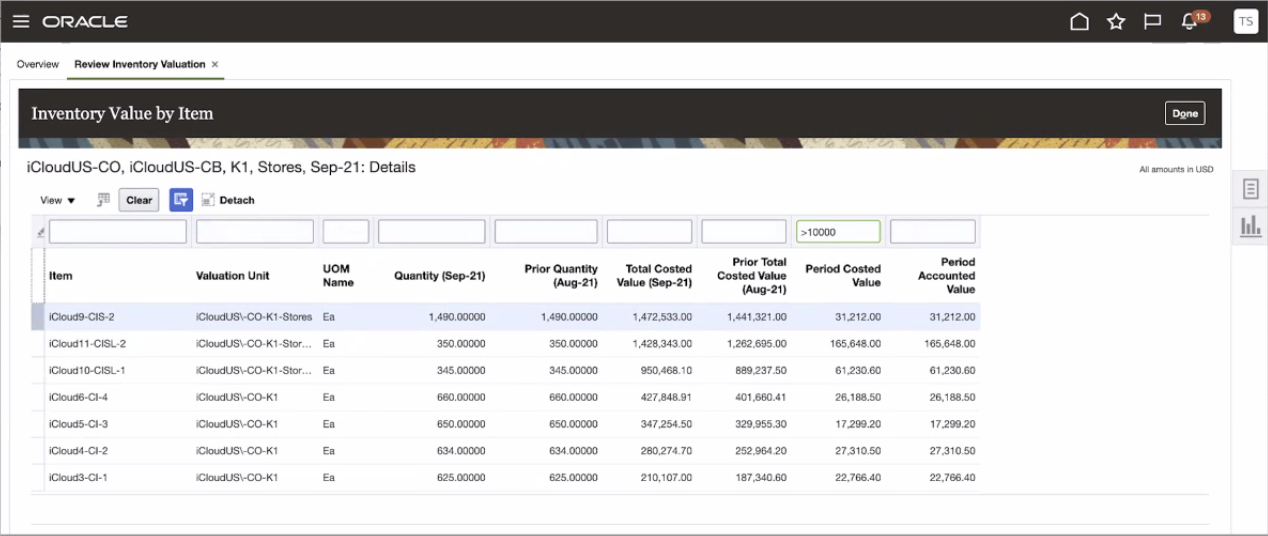The width and height of the screenshot is (1268, 536).
Task: Sort by Valuation Unit column header
Action: (233, 276)
